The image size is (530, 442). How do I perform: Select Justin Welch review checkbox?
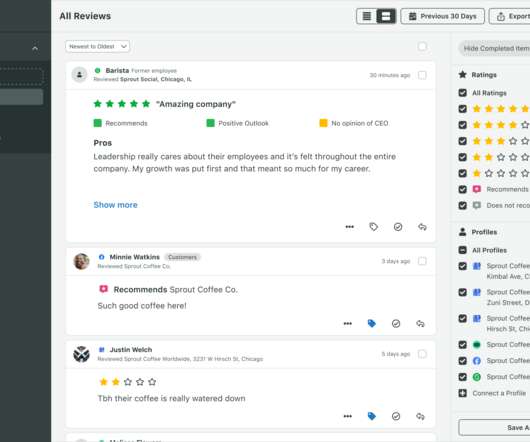click(x=422, y=354)
